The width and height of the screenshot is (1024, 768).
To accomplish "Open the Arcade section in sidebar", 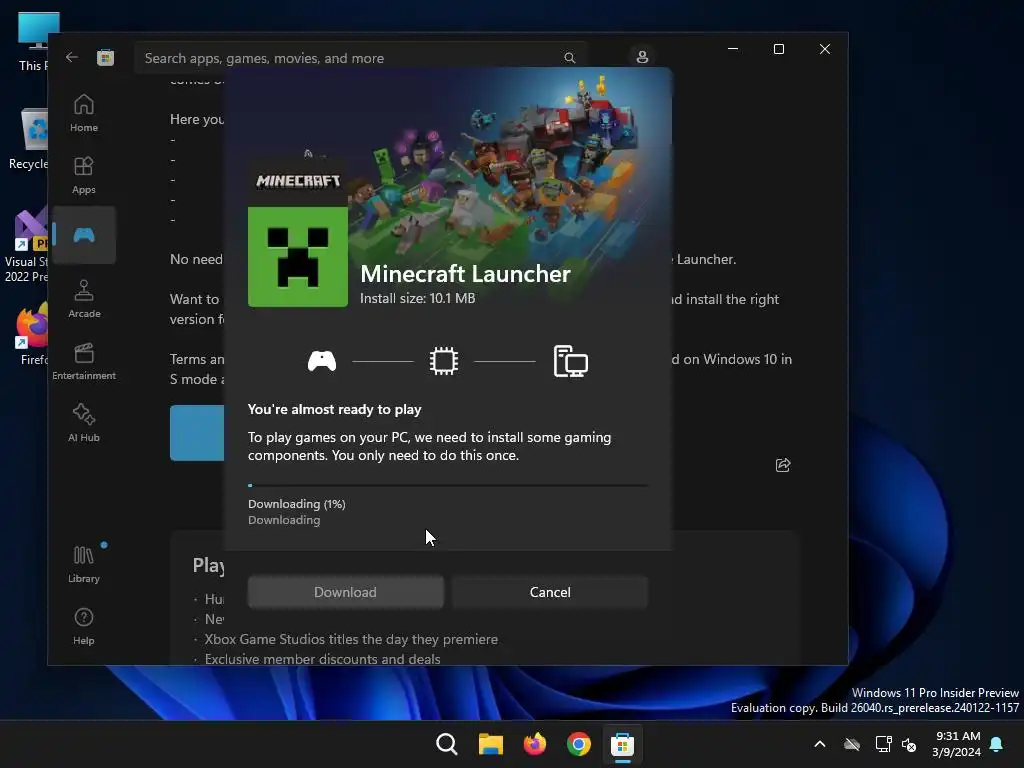I will [84, 299].
